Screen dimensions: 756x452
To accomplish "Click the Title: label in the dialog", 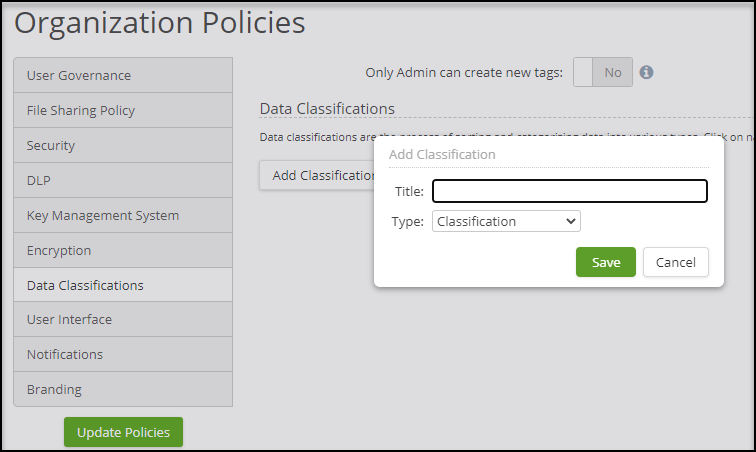I will [408, 191].
